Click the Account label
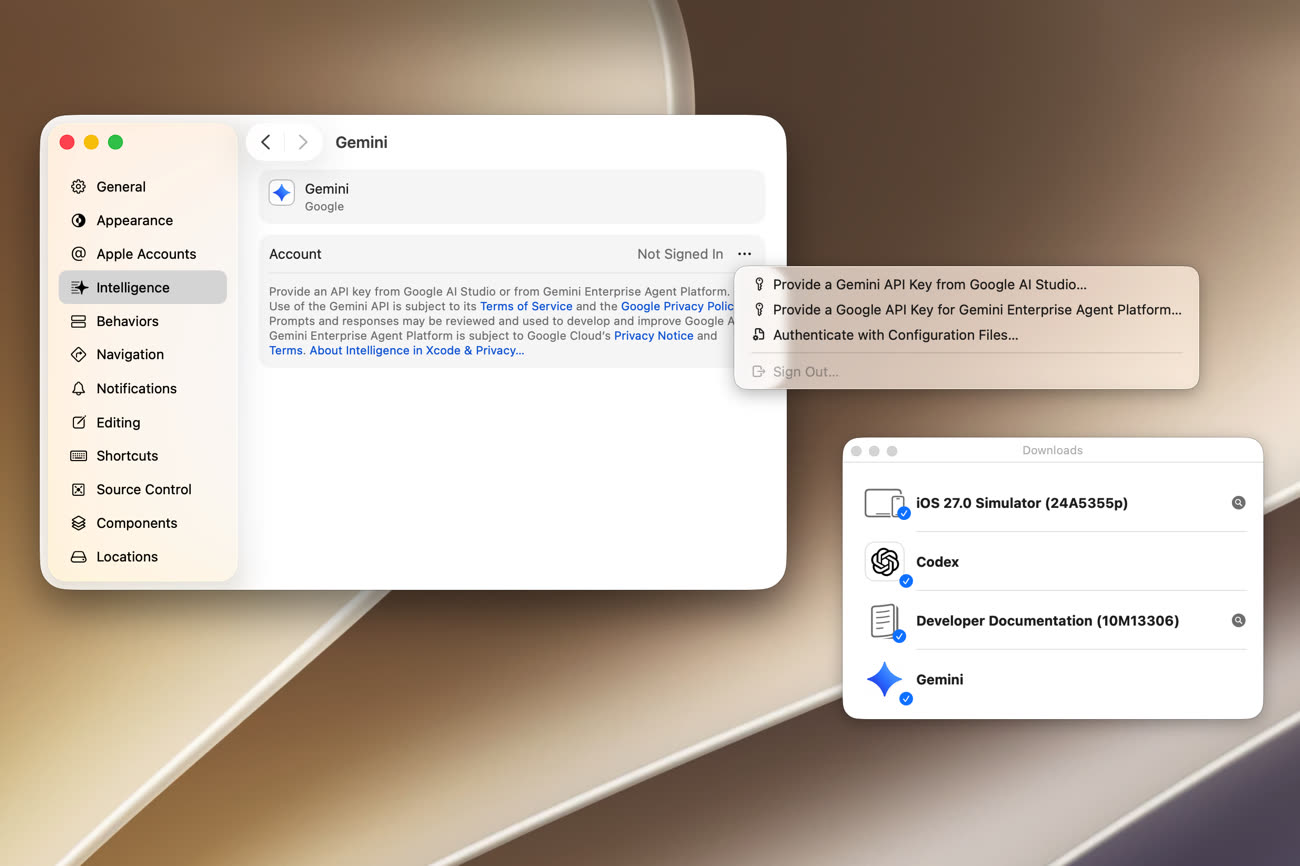The image size is (1300, 866). (x=295, y=254)
